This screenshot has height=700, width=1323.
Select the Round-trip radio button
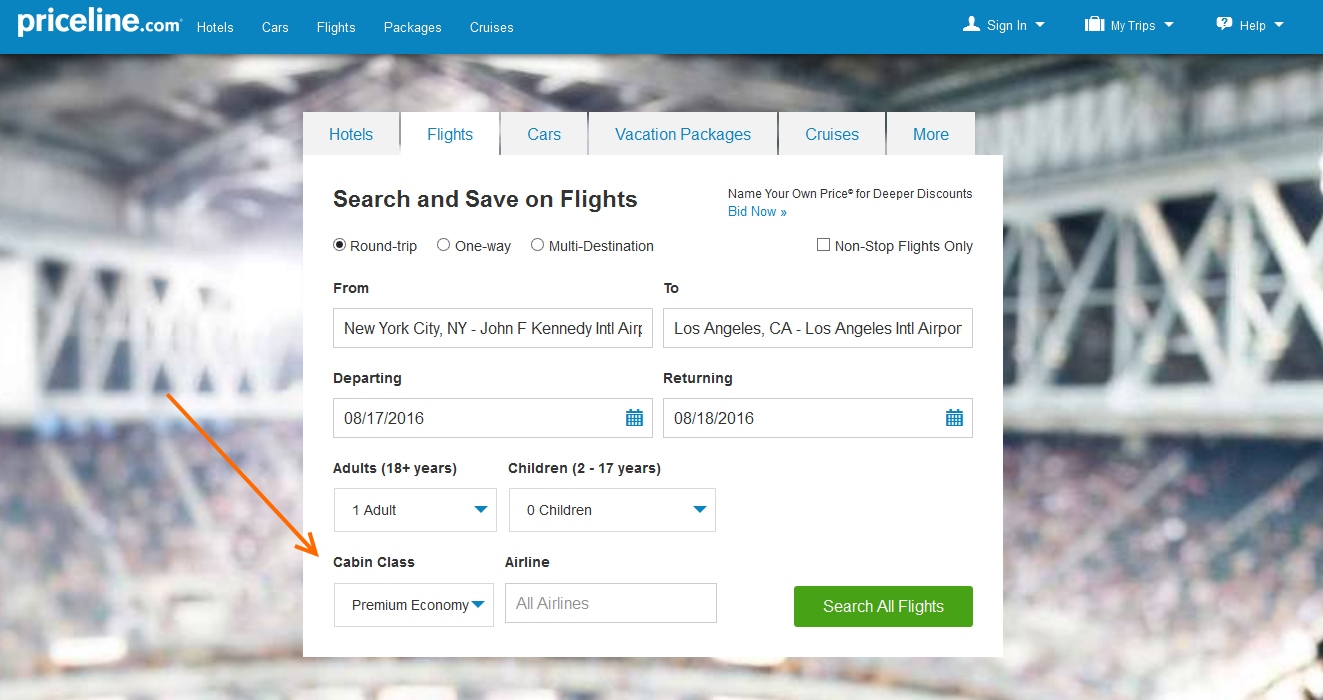340,245
